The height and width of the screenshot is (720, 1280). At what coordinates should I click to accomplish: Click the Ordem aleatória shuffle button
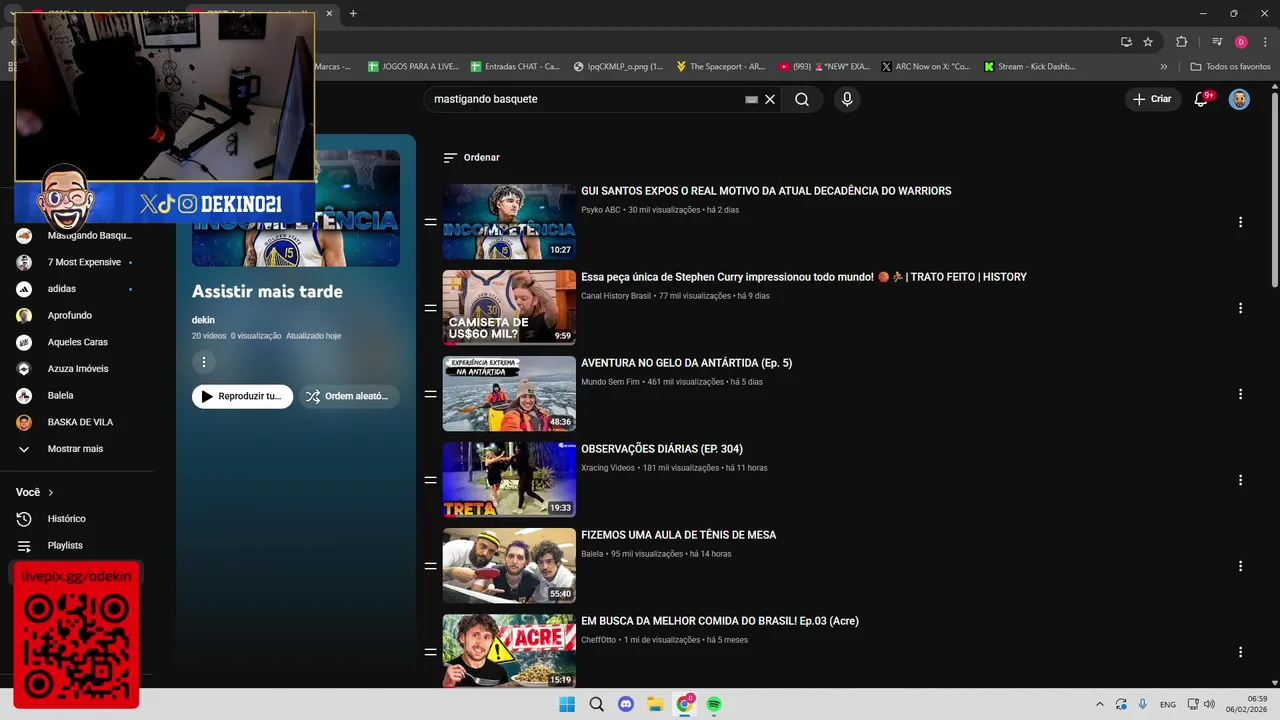350,396
